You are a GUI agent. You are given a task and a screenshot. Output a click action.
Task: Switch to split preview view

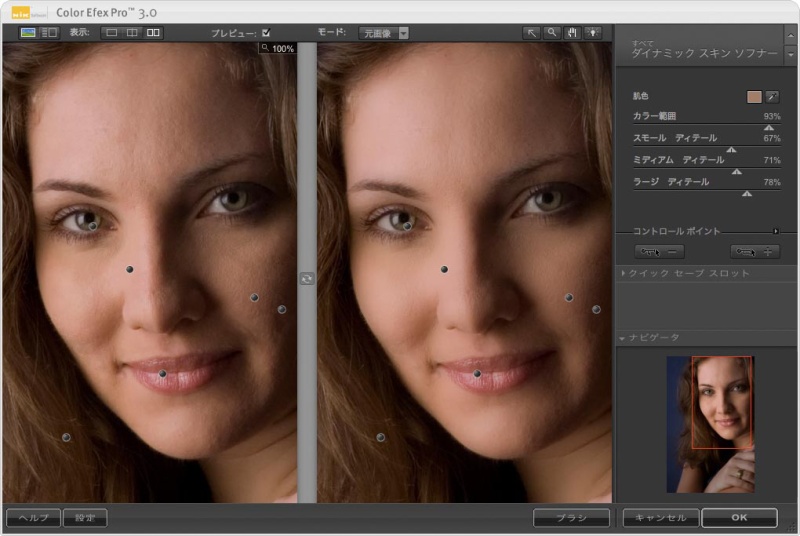tap(132, 33)
